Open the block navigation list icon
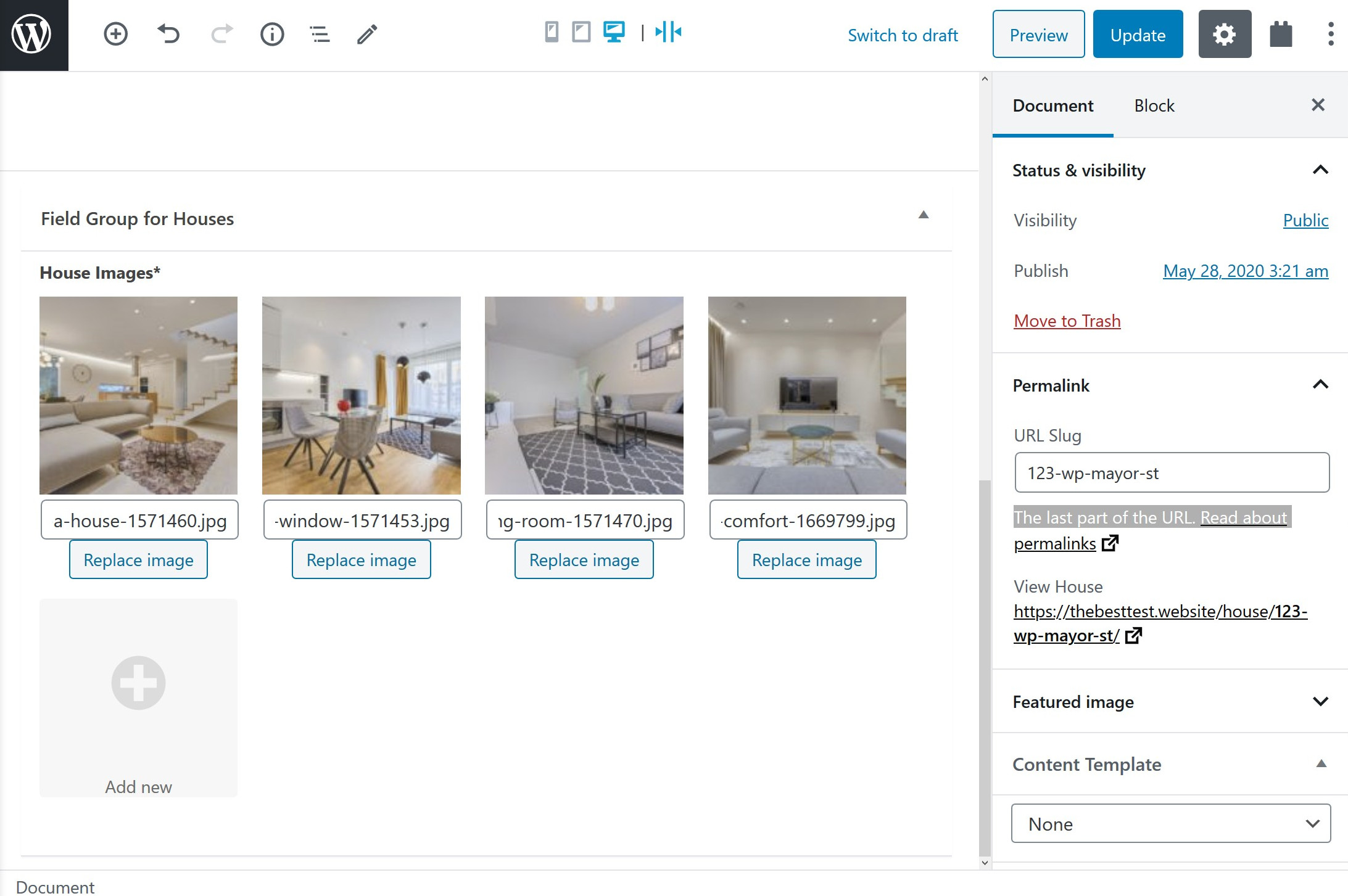The image size is (1348, 896). tap(319, 34)
